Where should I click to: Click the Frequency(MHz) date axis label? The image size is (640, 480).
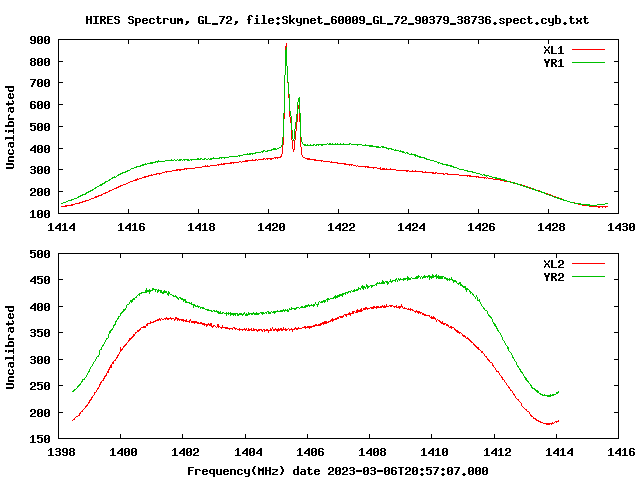click(338, 471)
